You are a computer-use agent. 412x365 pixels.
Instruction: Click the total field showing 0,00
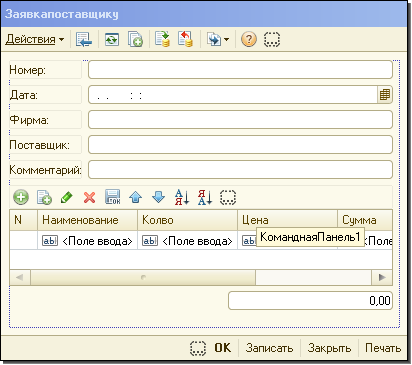tap(310, 301)
